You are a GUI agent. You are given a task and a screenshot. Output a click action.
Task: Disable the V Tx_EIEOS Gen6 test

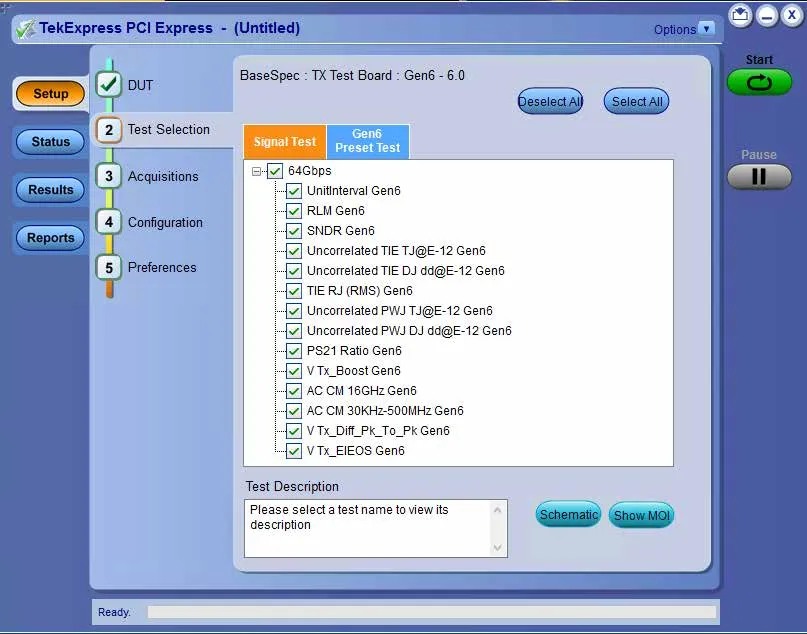pyautogui.click(x=294, y=451)
